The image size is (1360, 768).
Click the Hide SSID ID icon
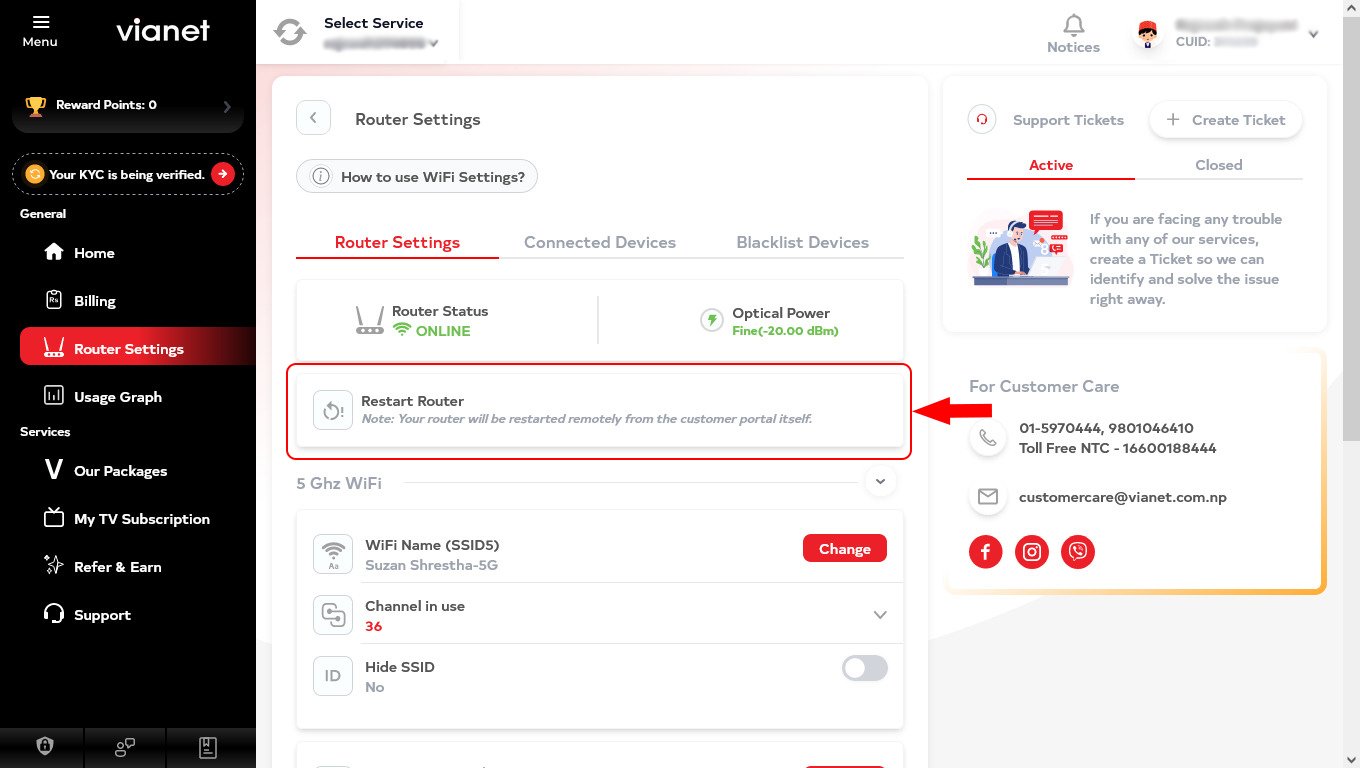point(333,676)
